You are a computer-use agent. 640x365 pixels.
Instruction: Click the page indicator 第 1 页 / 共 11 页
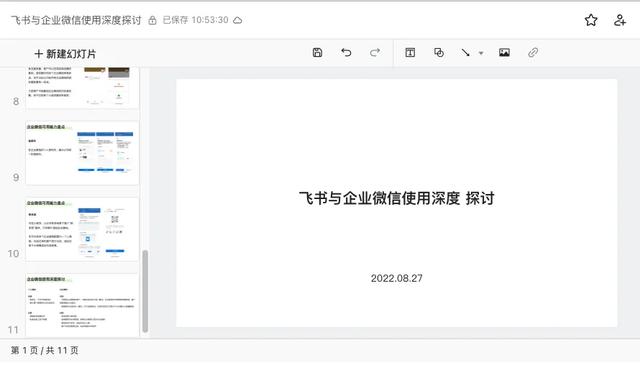44,350
